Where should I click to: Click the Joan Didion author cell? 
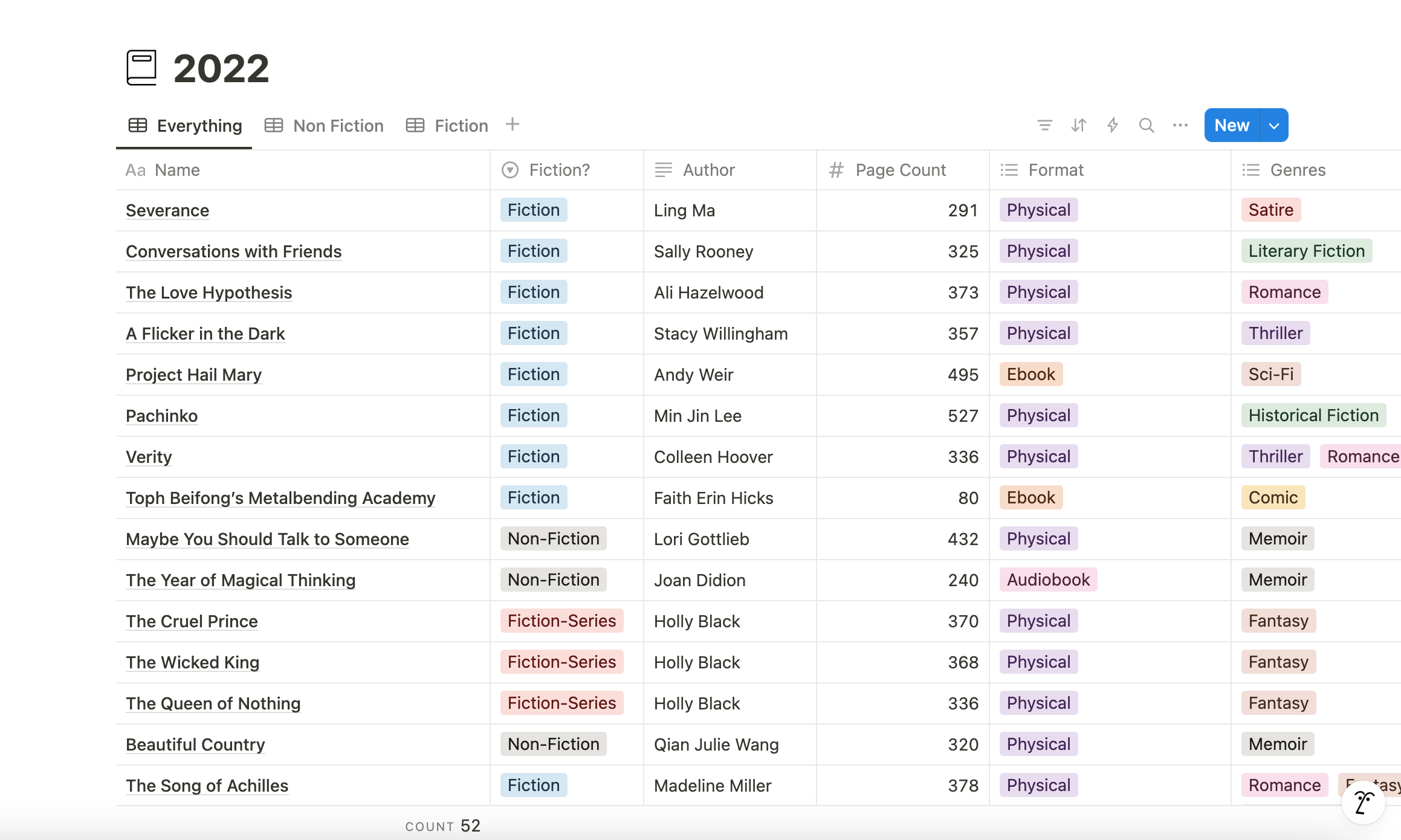click(x=730, y=580)
